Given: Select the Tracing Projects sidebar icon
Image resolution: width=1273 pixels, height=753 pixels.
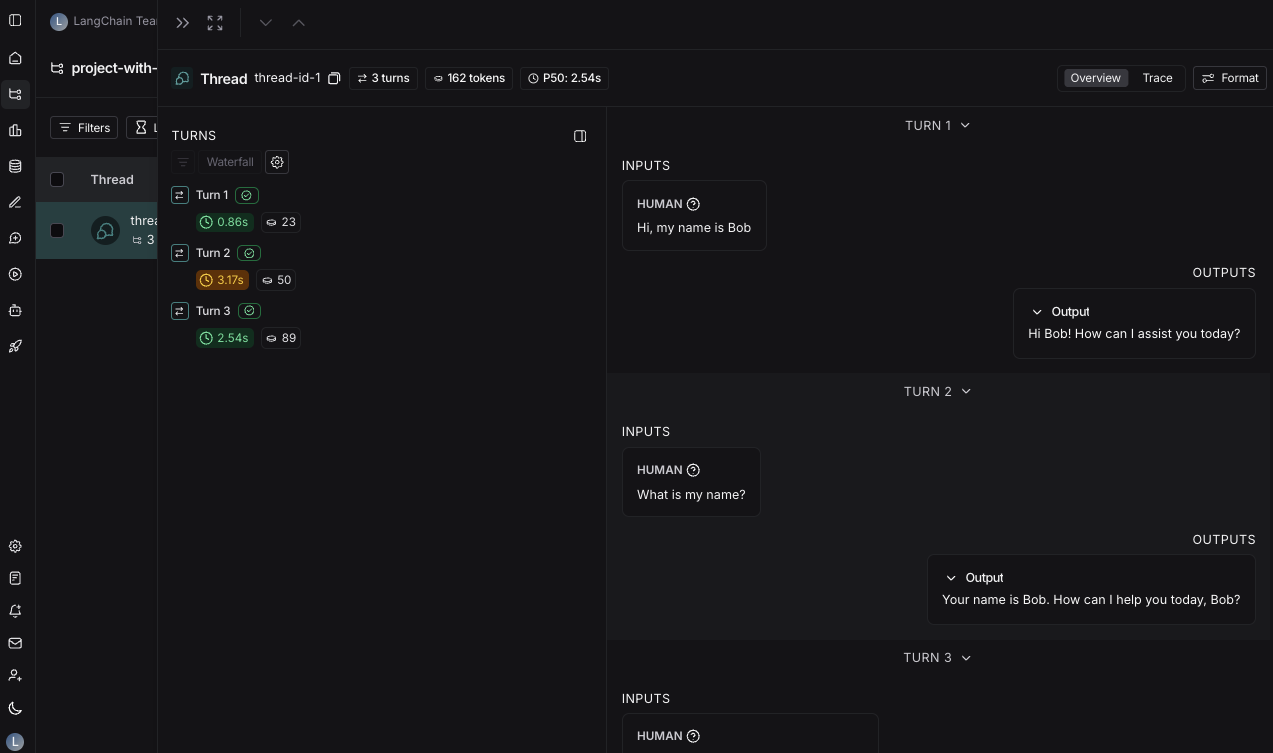Looking at the screenshot, I should coord(15,94).
